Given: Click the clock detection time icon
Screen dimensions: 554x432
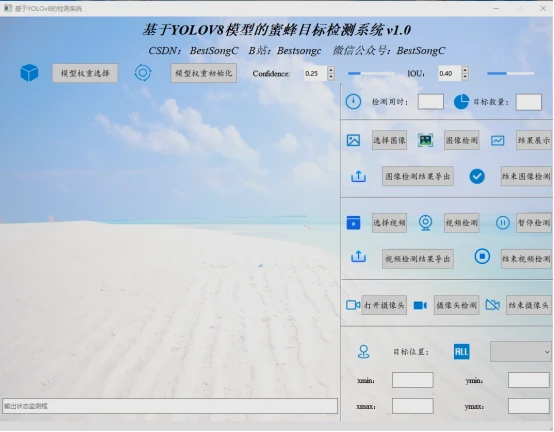Looking at the screenshot, I should click(x=353, y=102).
